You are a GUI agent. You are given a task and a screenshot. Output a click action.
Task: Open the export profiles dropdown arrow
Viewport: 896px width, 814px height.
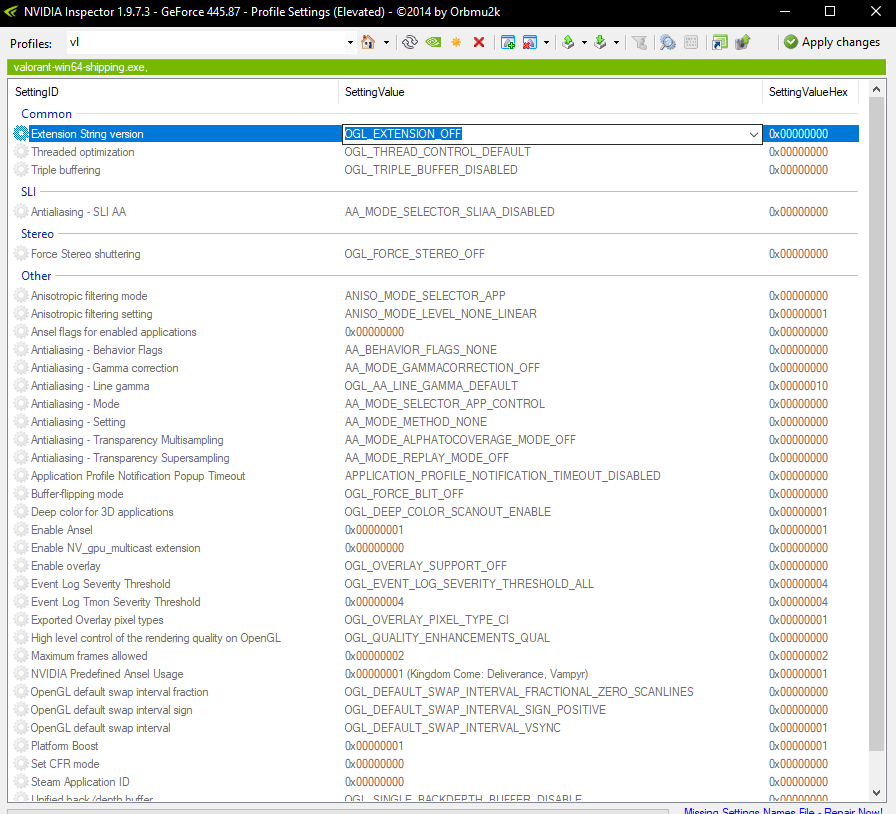click(x=584, y=43)
